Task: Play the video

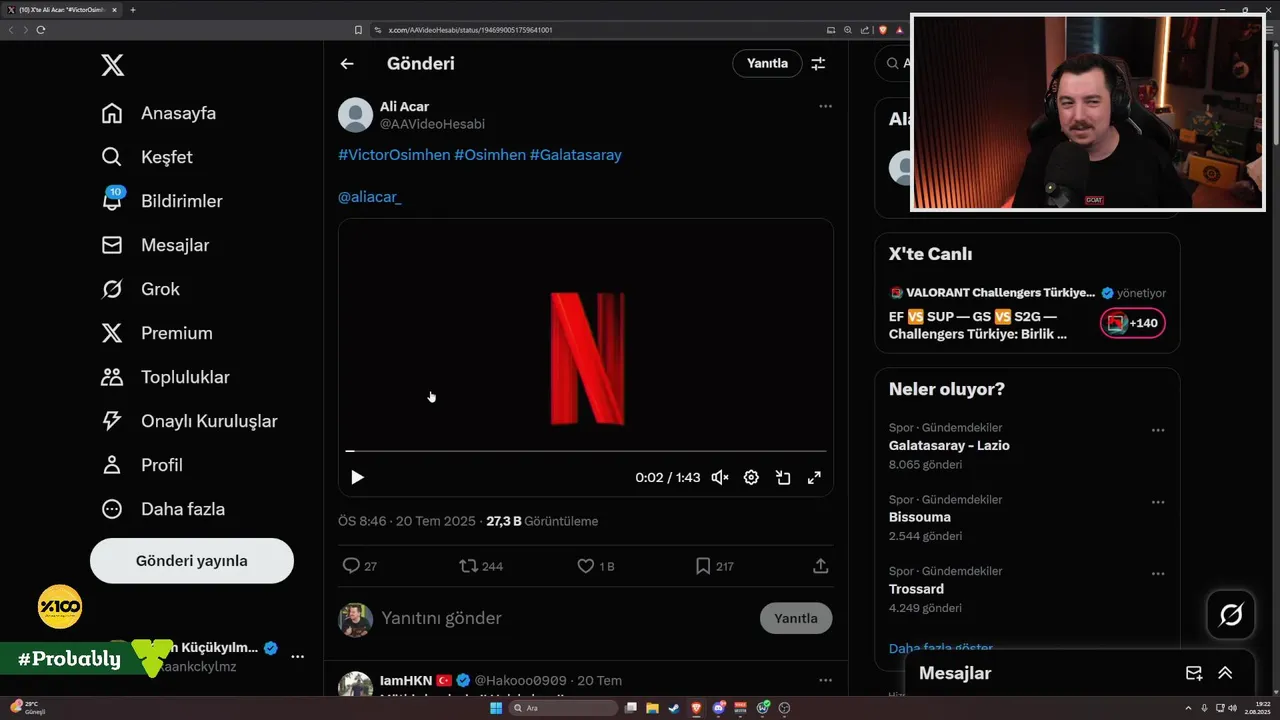Action: click(357, 478)
